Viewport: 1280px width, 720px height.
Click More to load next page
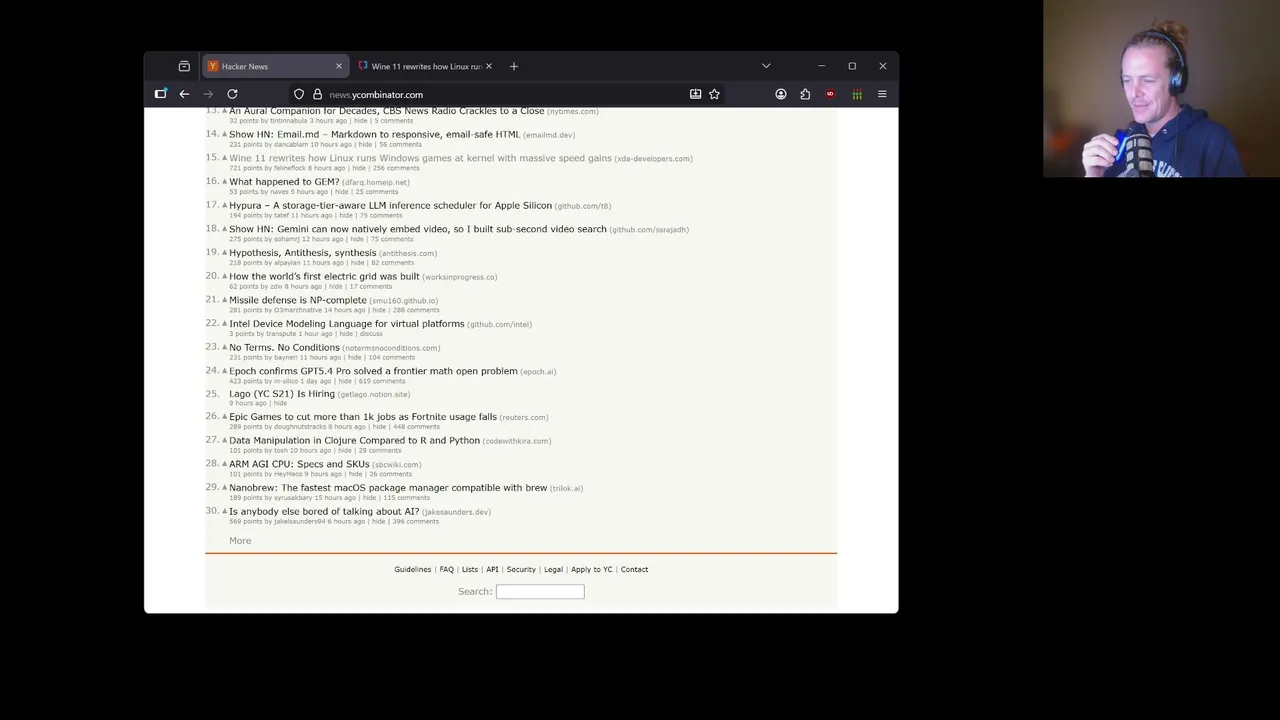click(240, 541)
